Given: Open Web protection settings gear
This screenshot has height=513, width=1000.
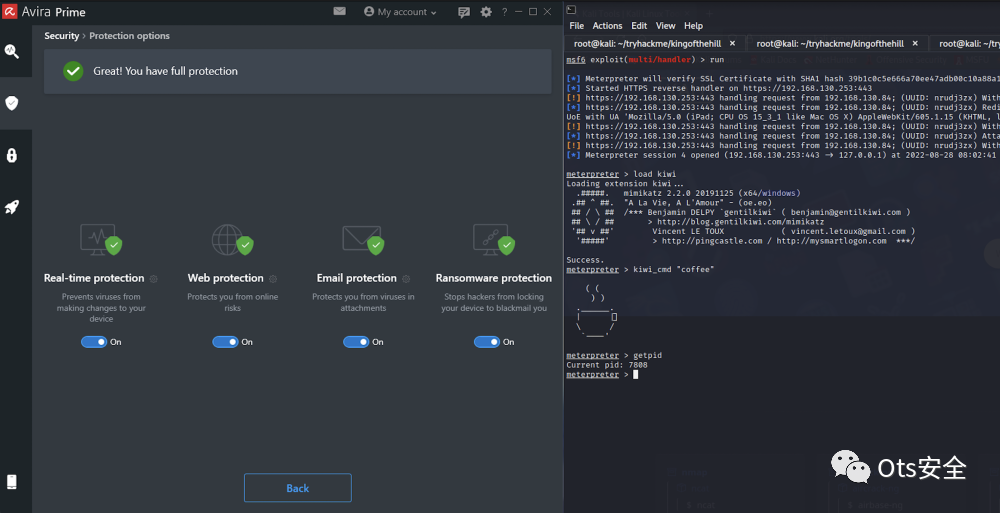Looking at the screenshot, I should (x=273, y=279).
